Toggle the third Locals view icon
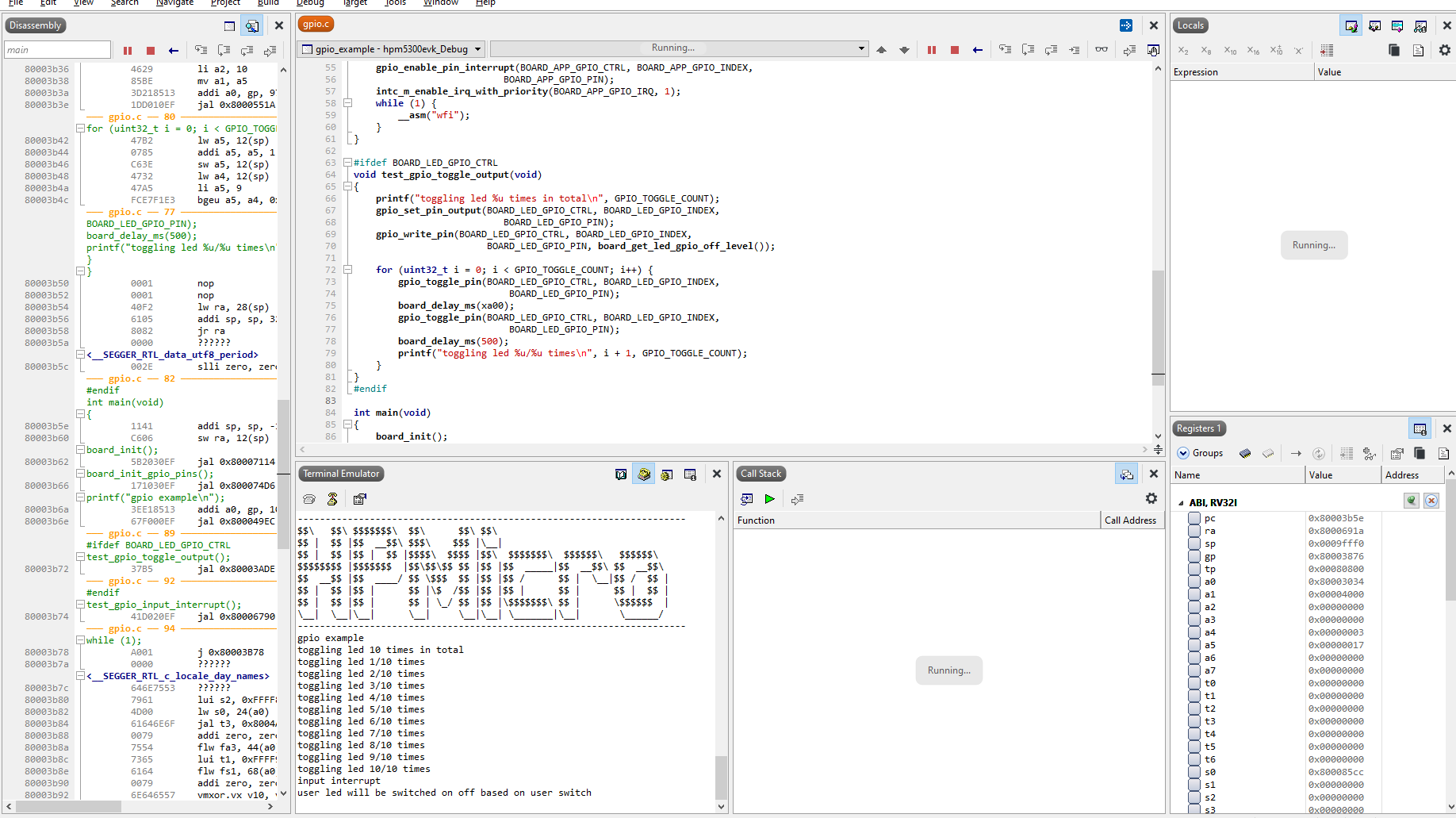This screenshot has height=818, width=1456. pos(1397,26)
